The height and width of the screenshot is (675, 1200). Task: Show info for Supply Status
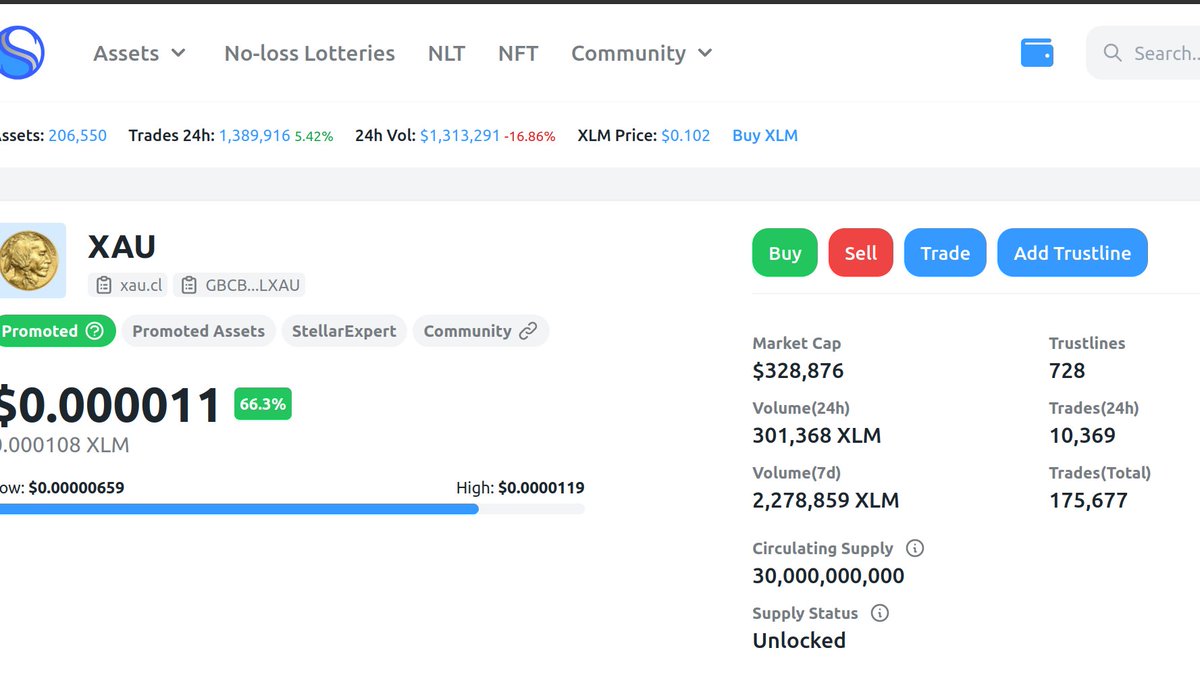pyautogui.click(x=879, y=613)
